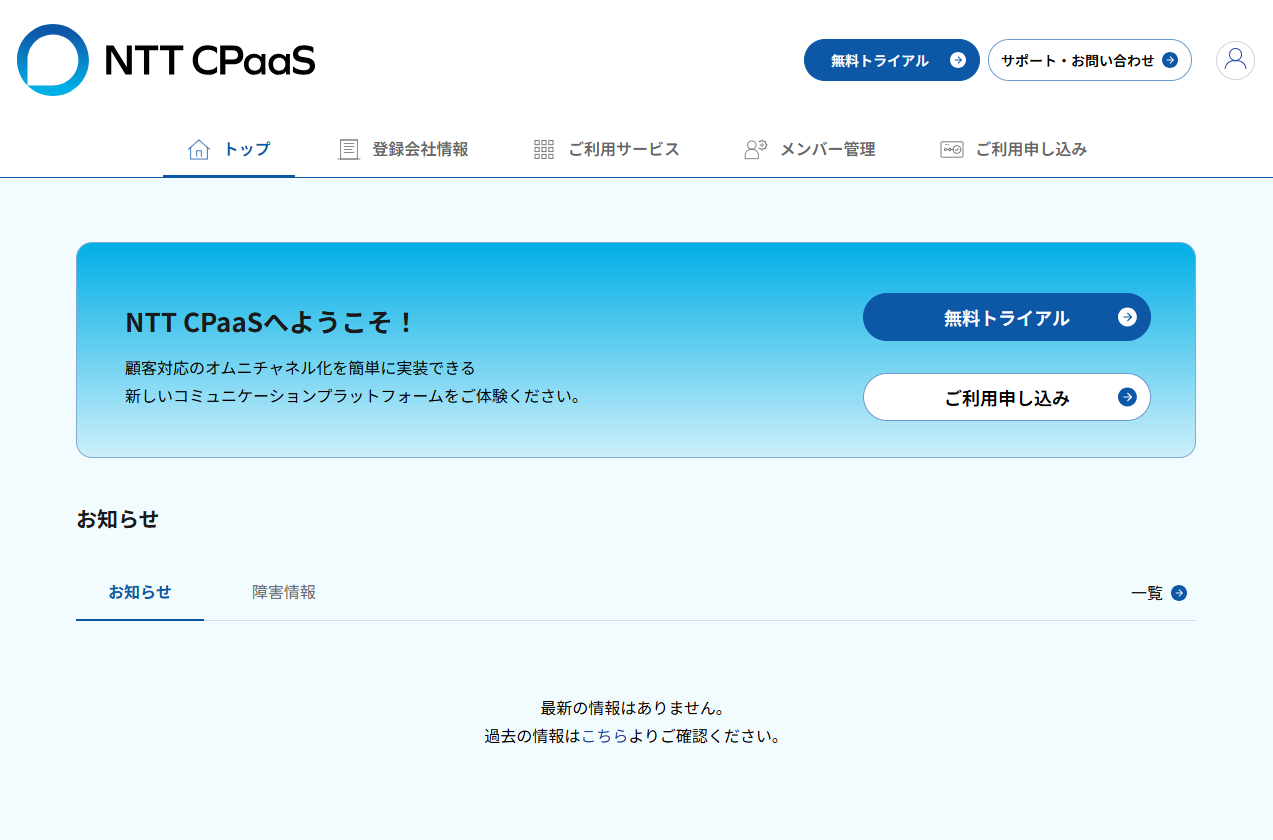Click the arrow icon in サポート・お問い合わせ
This screenshot has height=840, width=1273.
pos(1170,60)
